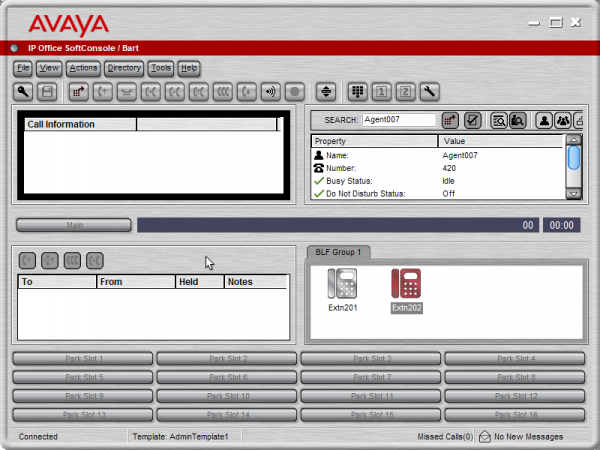Click the SEARCH field containing Agent007

399,120
